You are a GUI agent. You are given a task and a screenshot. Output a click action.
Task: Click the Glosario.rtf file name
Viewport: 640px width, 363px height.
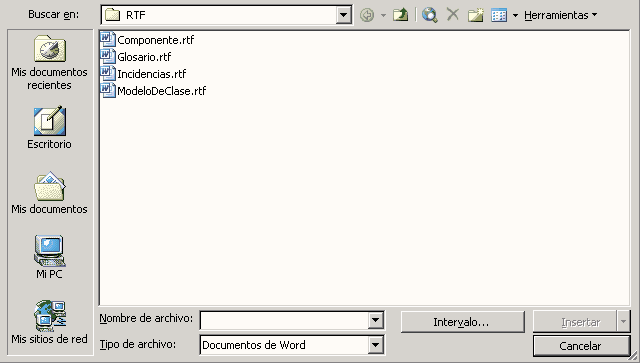pyautogui.click(x=144, y=57)
